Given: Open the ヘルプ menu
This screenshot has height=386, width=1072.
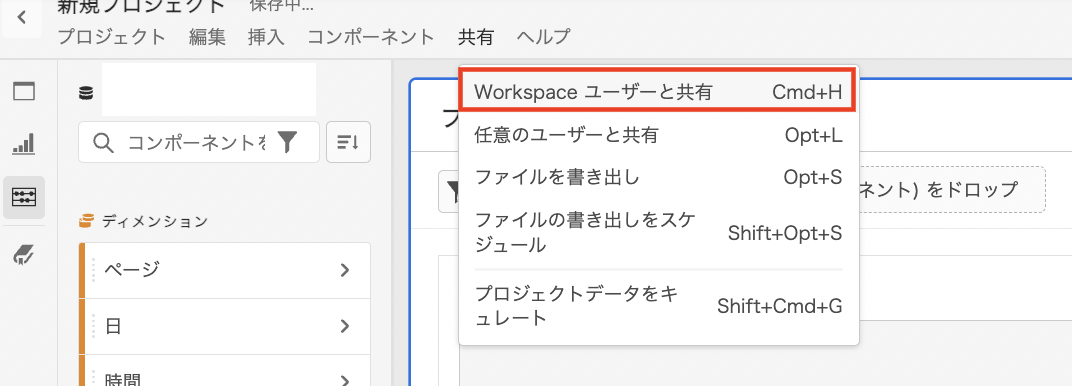Looking at the screenshot, I should [x=544, y=37].
